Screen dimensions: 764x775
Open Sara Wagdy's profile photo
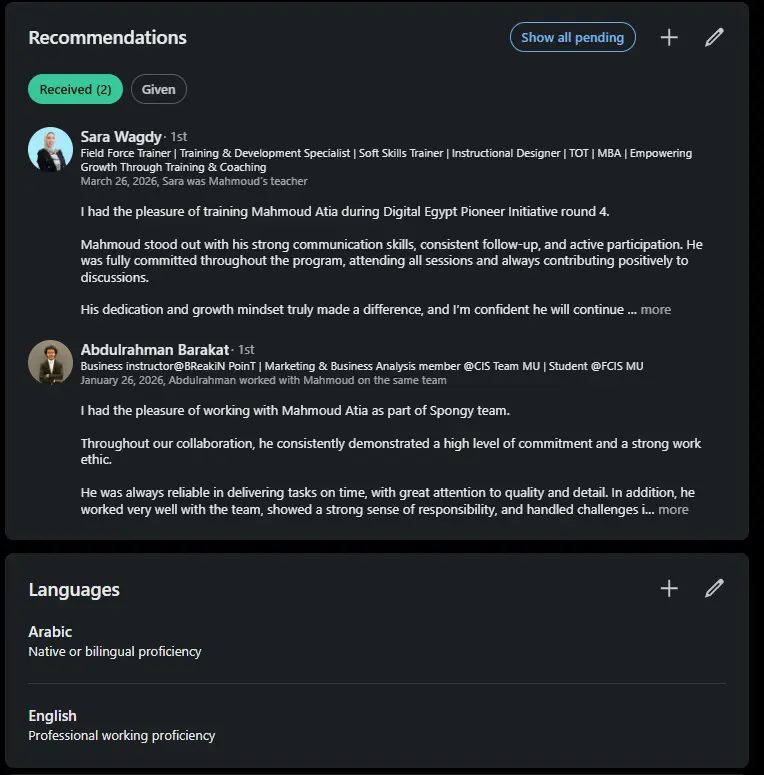(50, 149)
